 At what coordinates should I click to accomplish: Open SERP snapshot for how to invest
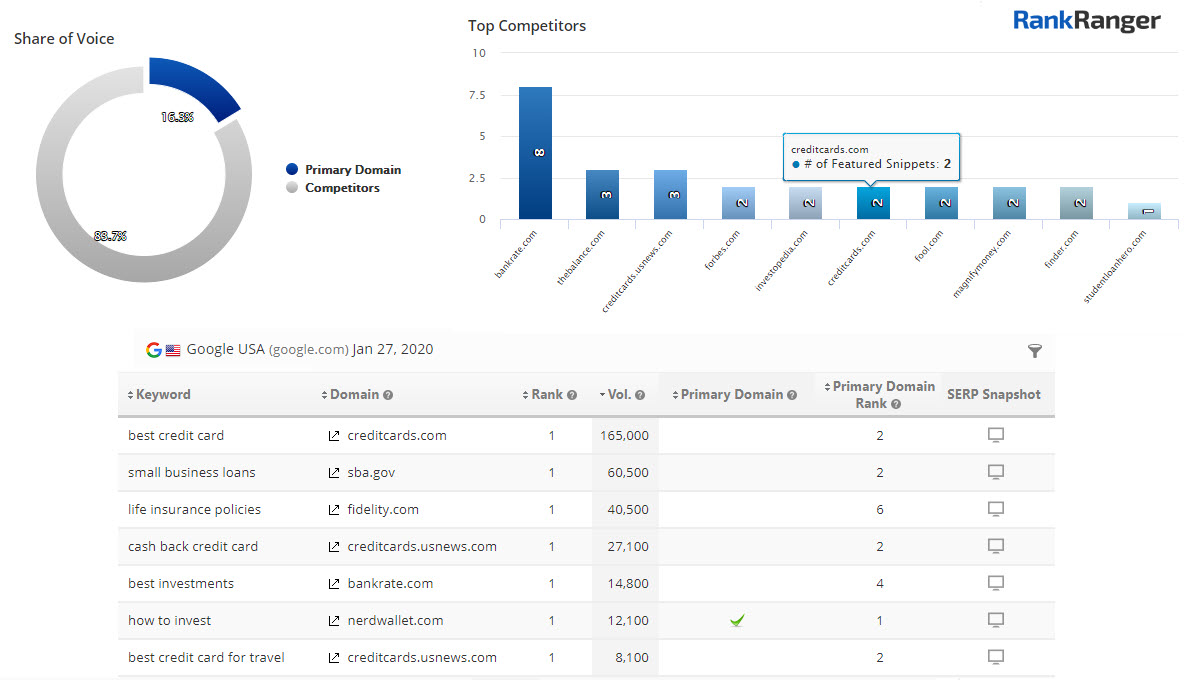[995, 620]
